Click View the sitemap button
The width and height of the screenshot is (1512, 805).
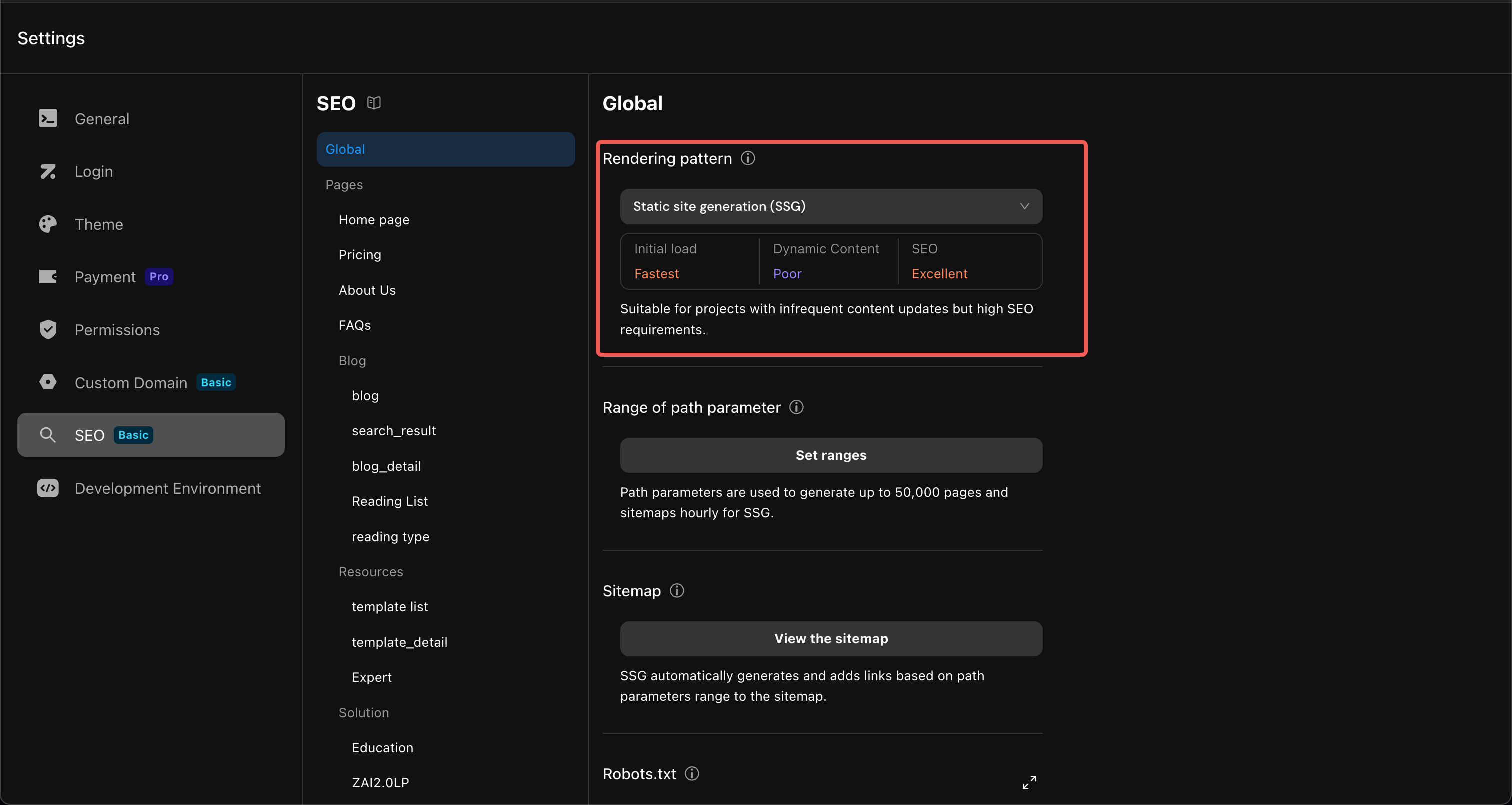(x=831, y=639)
